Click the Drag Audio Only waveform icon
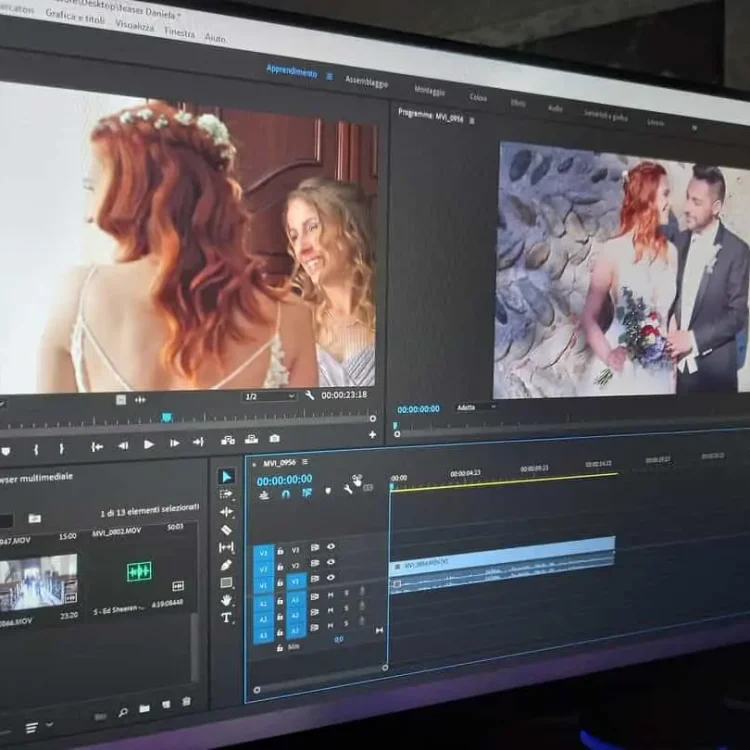 [140, 399]
